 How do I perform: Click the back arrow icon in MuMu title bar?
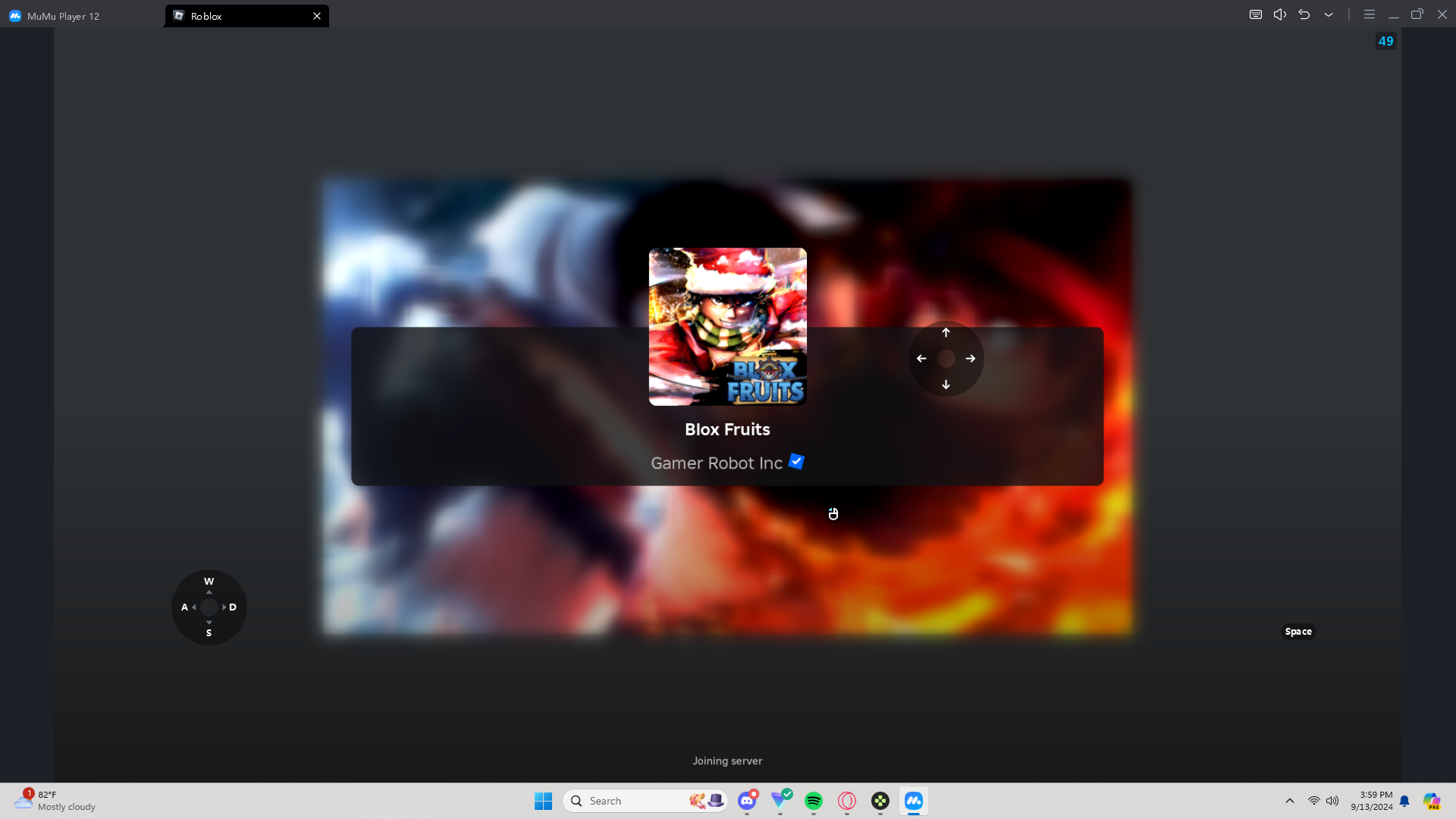coord(1304,14)
